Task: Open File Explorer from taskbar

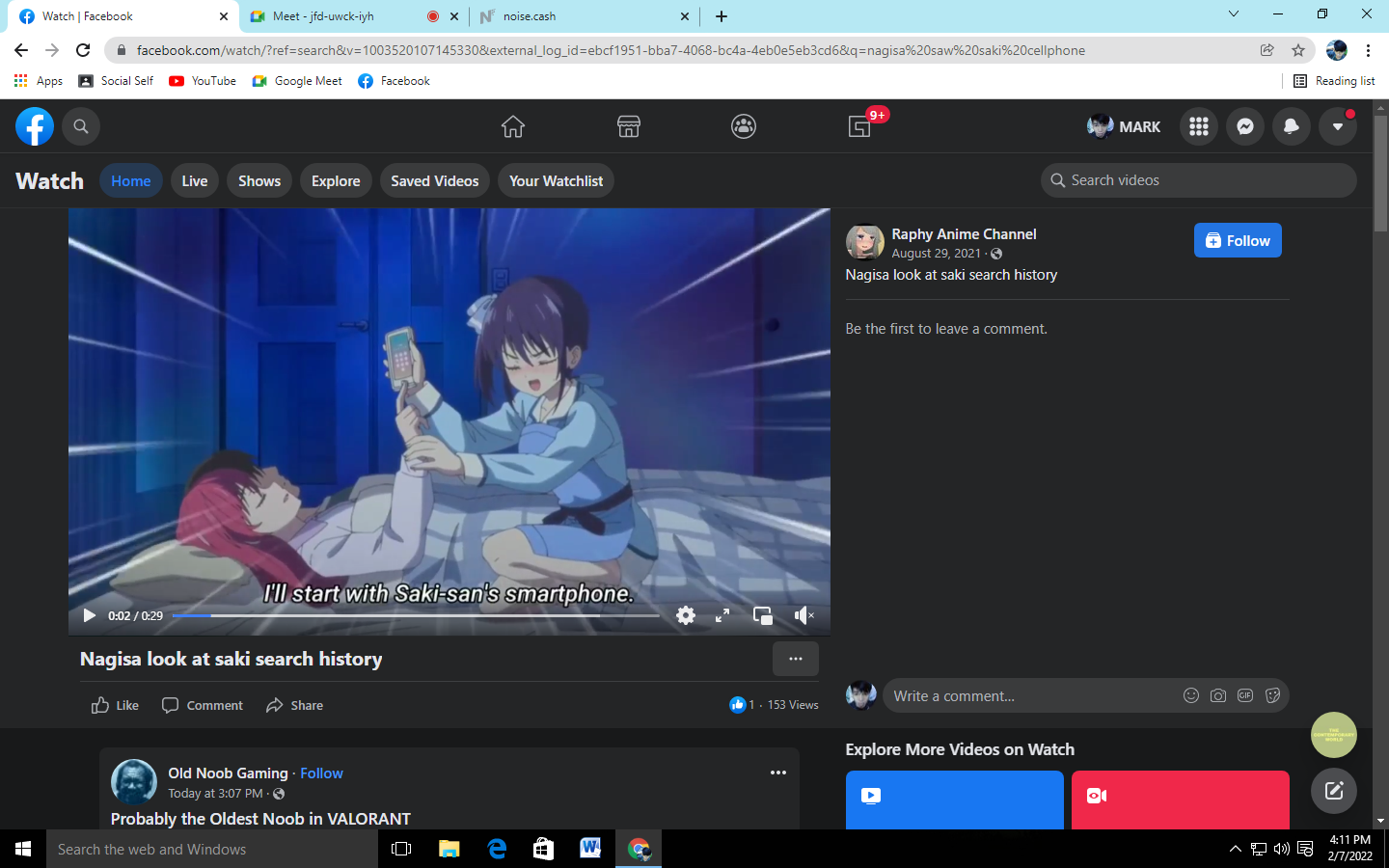Action: [x=449, y=849]
